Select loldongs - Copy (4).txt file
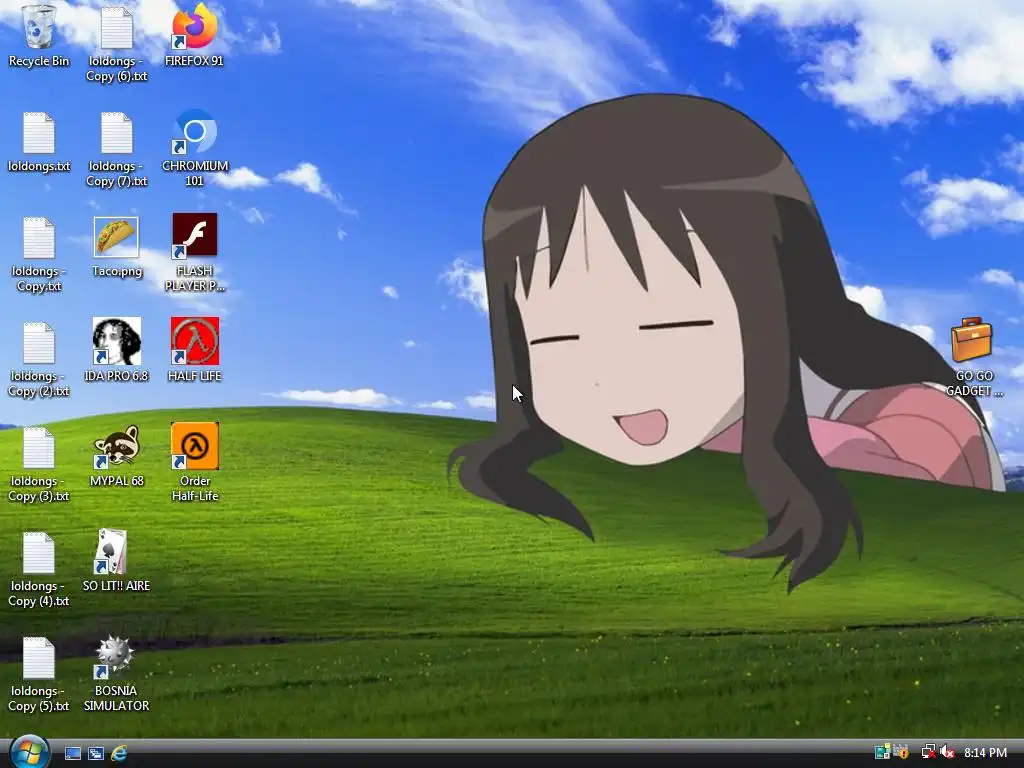This screenshot has width=1024, height=768. point(39,569)
